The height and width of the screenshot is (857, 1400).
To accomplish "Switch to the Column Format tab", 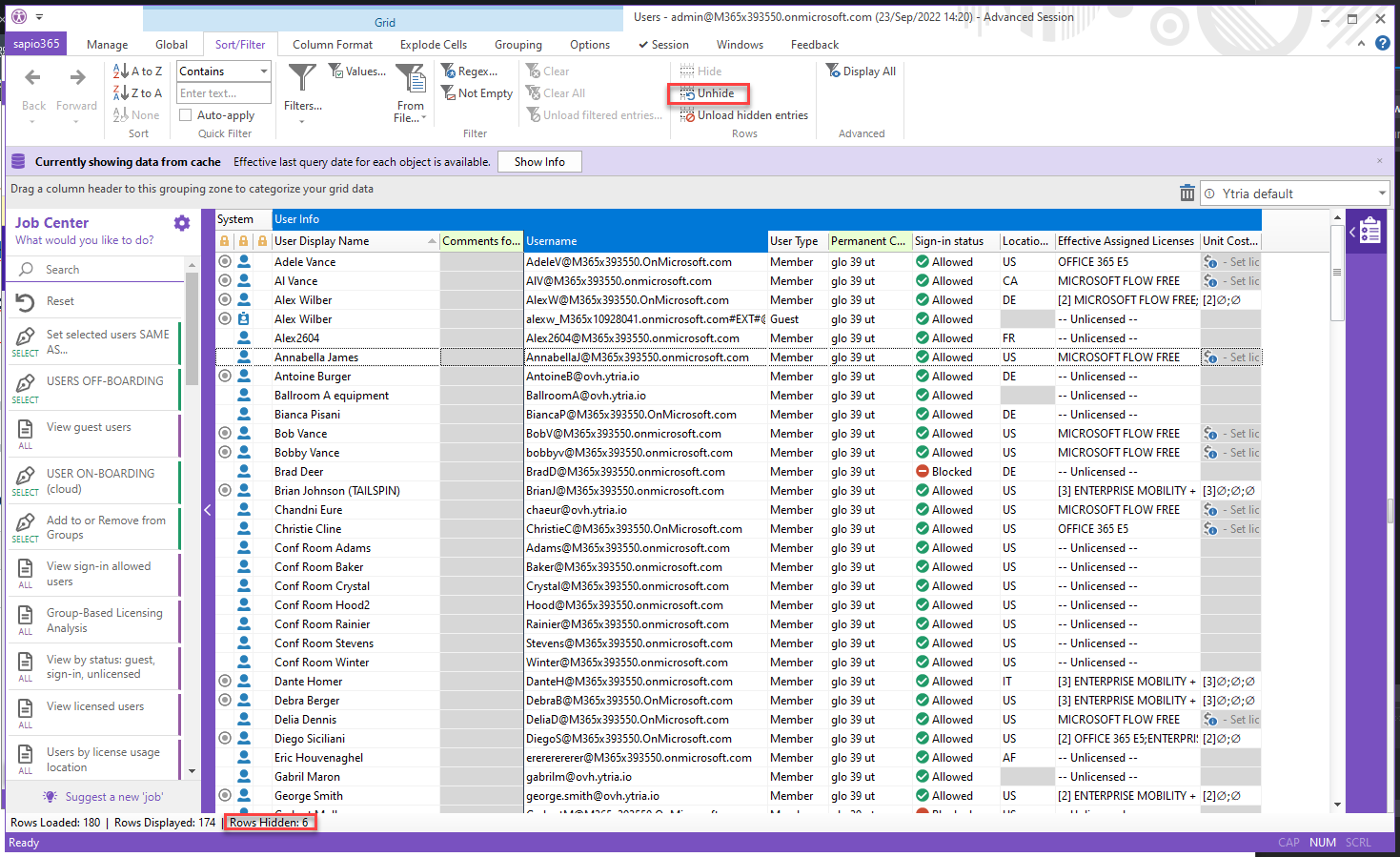I will point(333,45).
